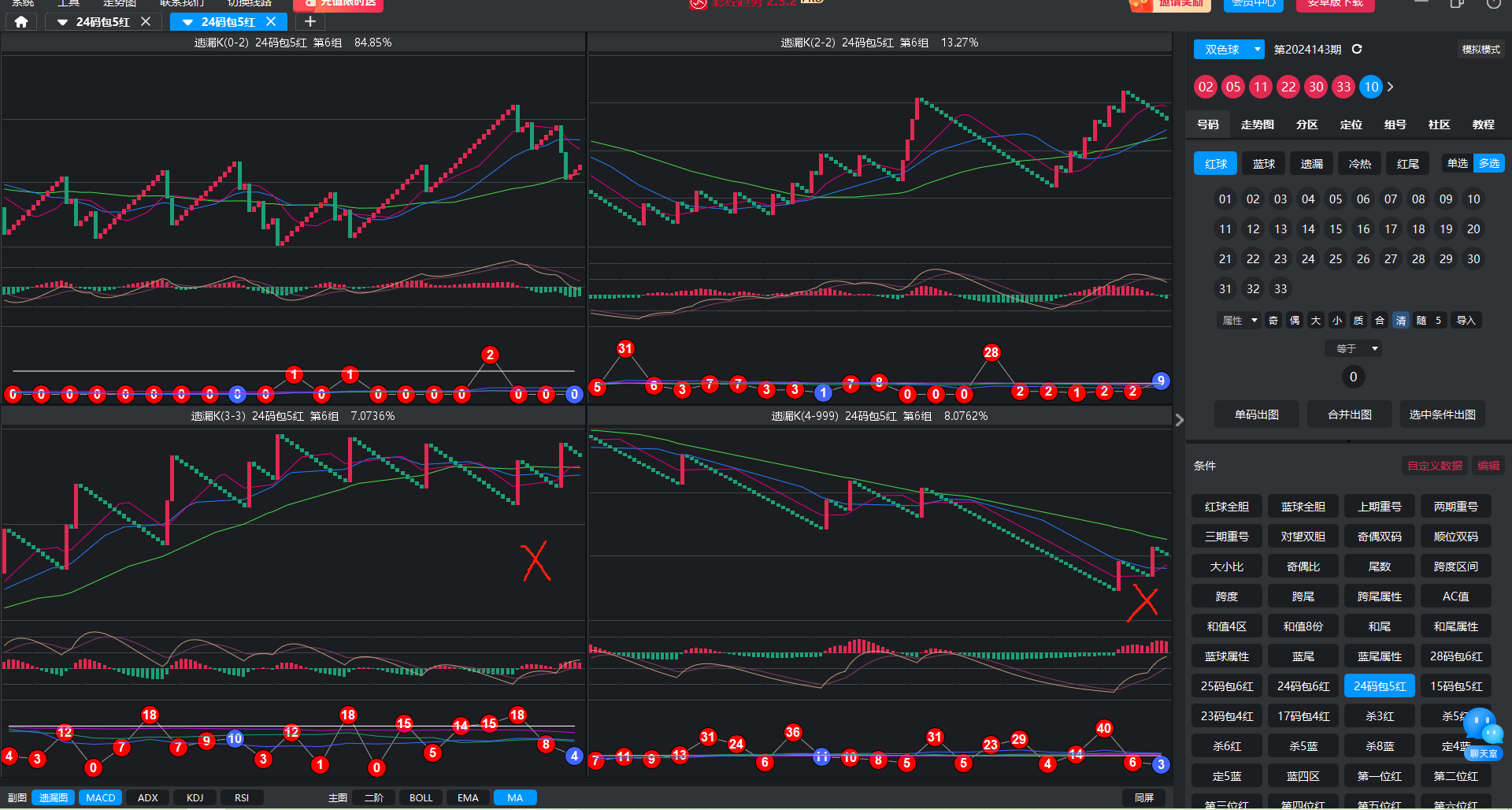Add a new tab with plus icon

click(310, 22)
